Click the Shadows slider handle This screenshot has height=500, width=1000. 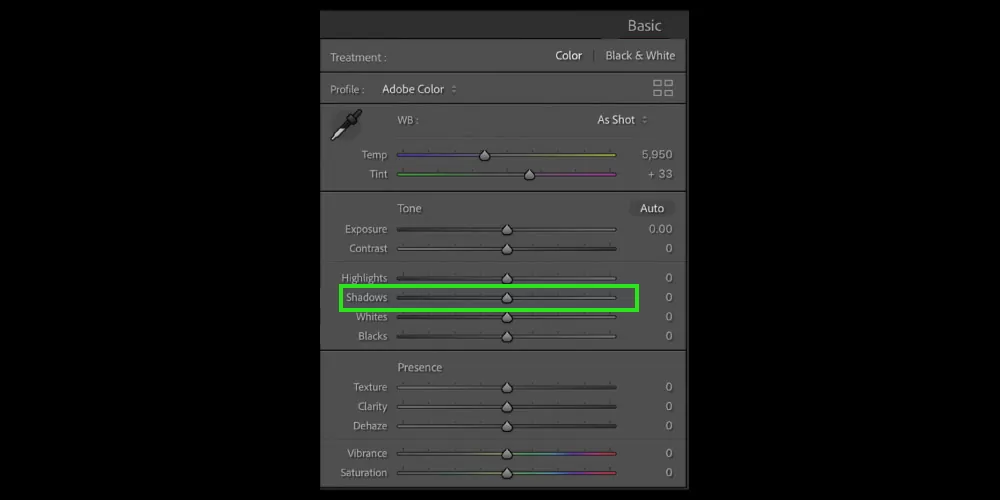click(x=507, y=298)
